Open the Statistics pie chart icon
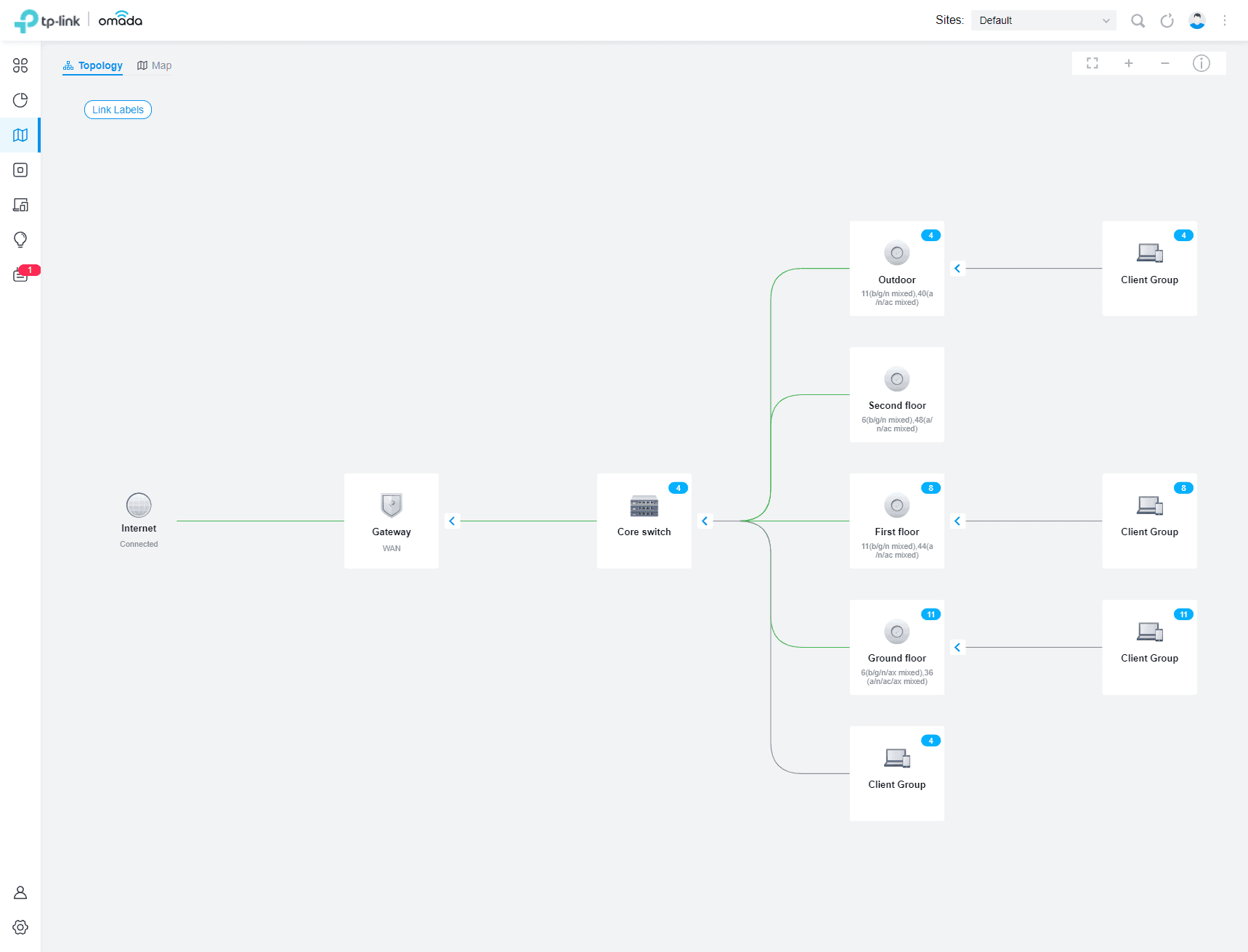Screen dimensions: 1248x952 coord(20,100)
